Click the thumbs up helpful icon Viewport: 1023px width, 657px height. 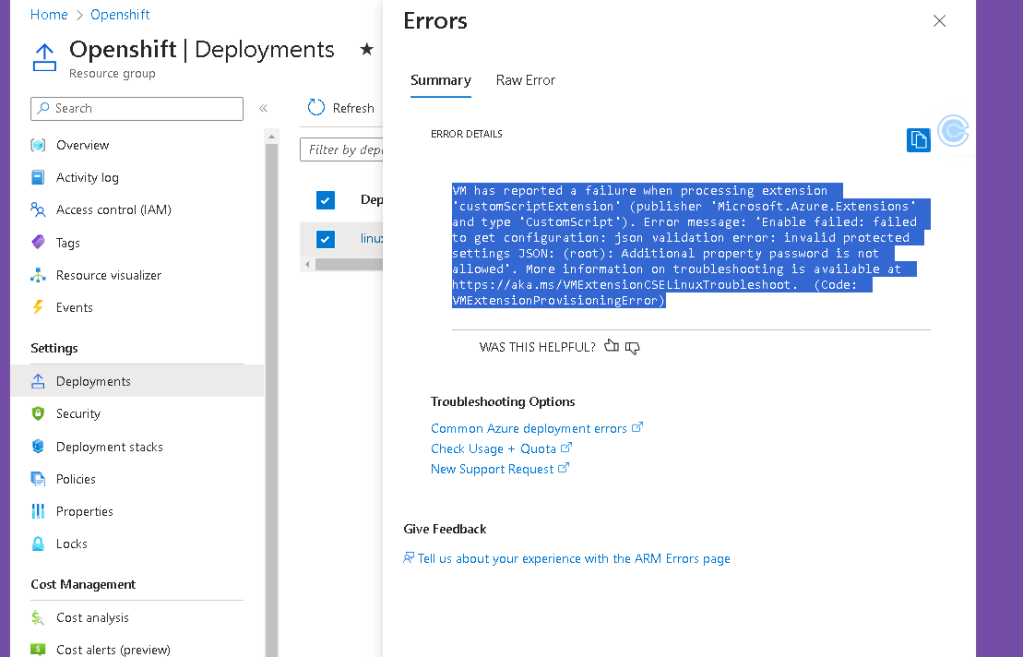coord(611,346)
